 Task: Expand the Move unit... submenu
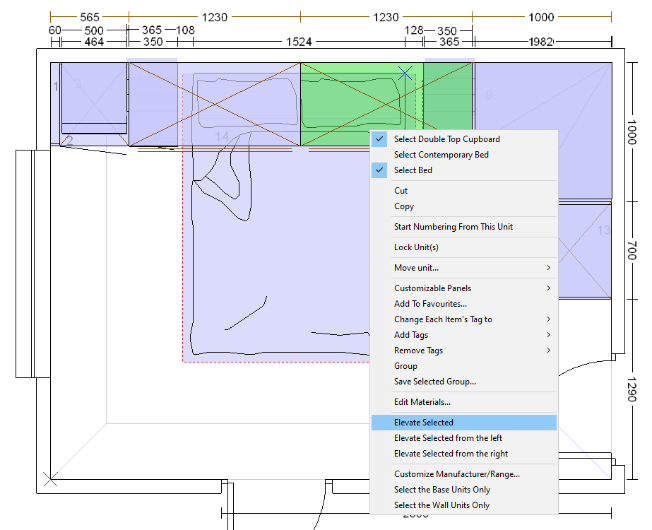point(464,268)
